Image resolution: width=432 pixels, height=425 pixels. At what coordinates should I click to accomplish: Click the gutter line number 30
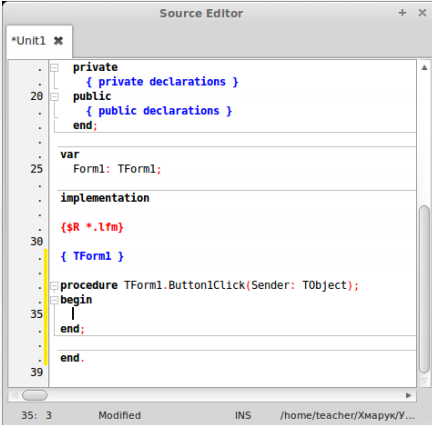point(37,241)
